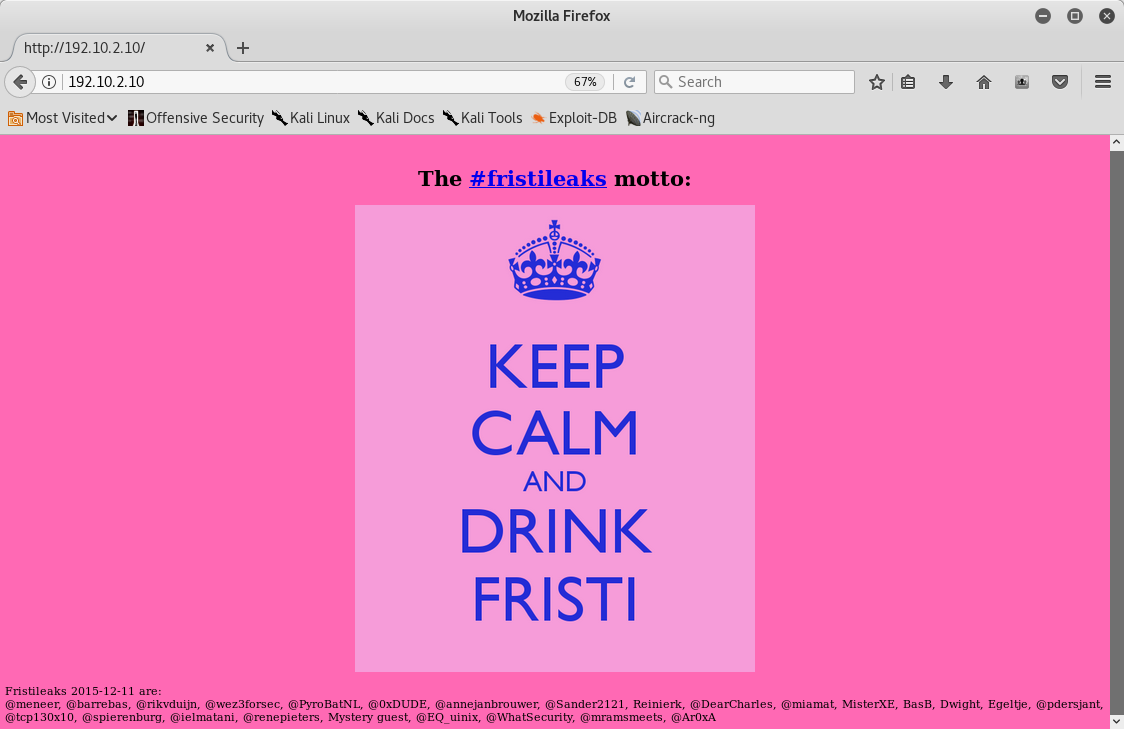Image resolution: width=1124 pixels, height=729 pixels.
Task: Bookmark this page with the star icon
Action: [x=876, y=82]
